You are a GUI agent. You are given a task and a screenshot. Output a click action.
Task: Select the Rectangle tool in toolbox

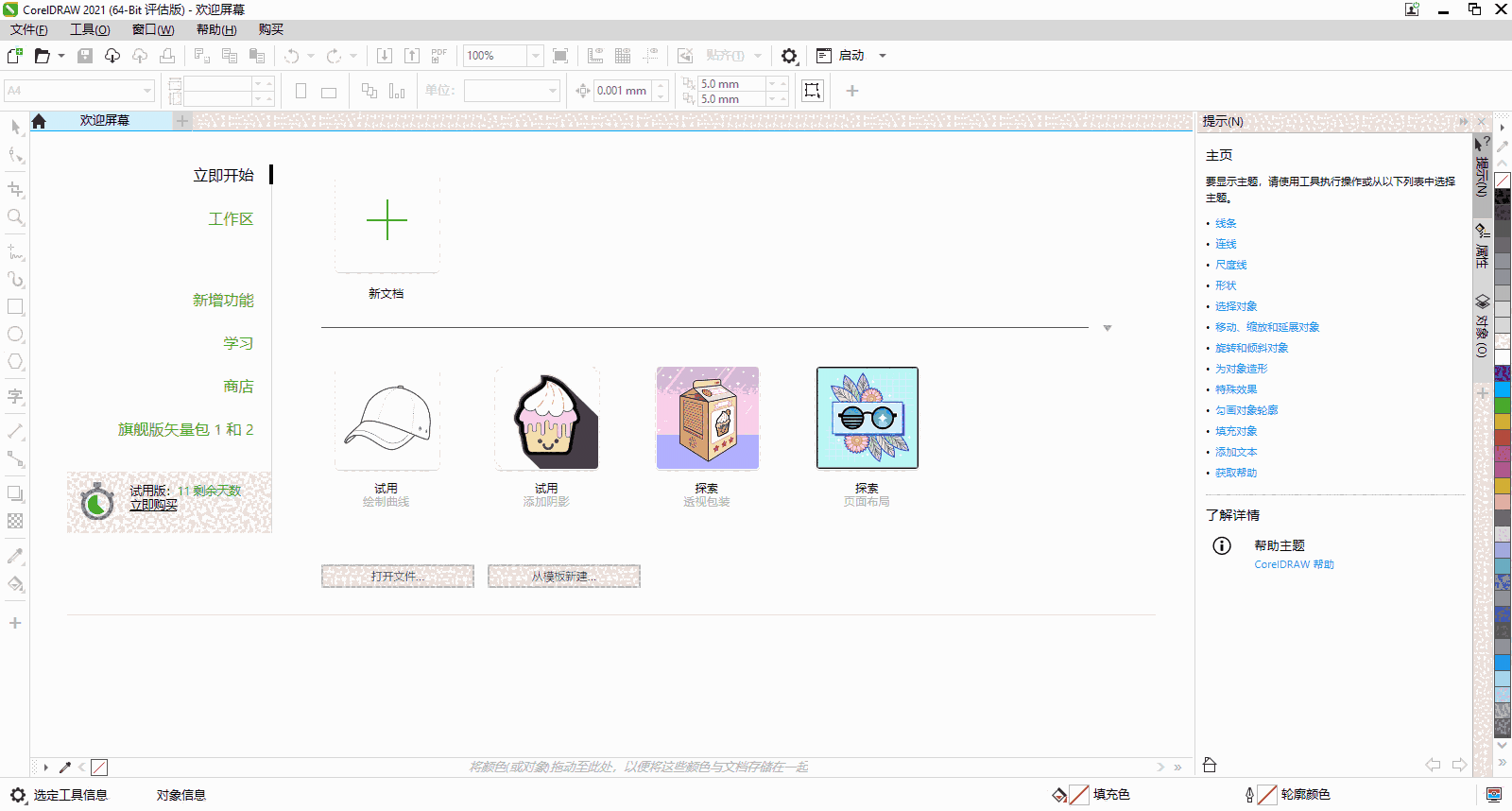[x=15, y=307]
